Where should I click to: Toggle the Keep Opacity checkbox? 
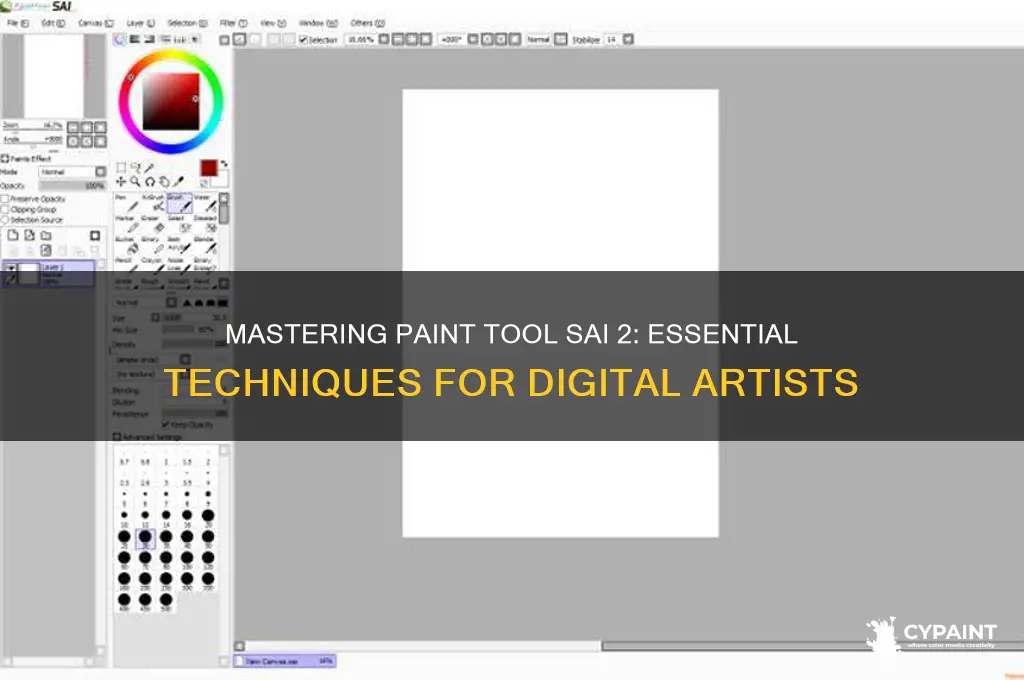[x=165, y=425]
